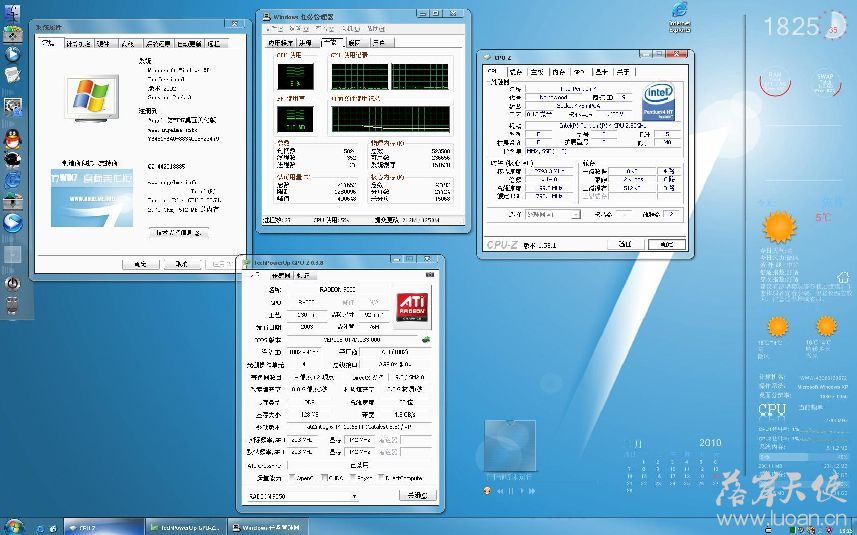Click the Support Information button in System Properties

179,233
